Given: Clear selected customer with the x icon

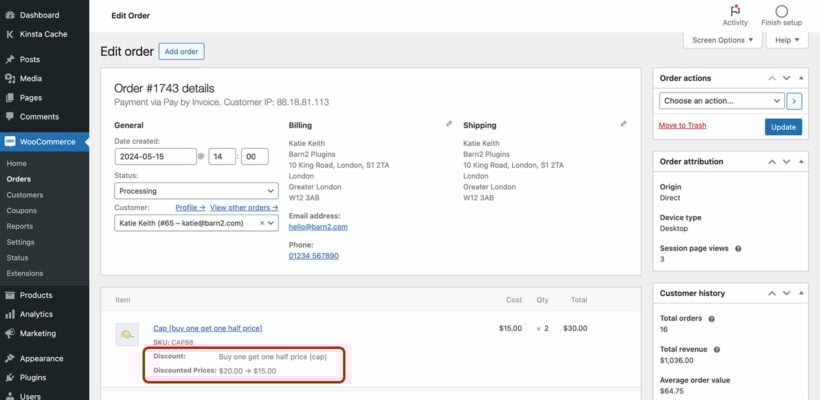Looking at the screenshot, I should tap(262, 223).
